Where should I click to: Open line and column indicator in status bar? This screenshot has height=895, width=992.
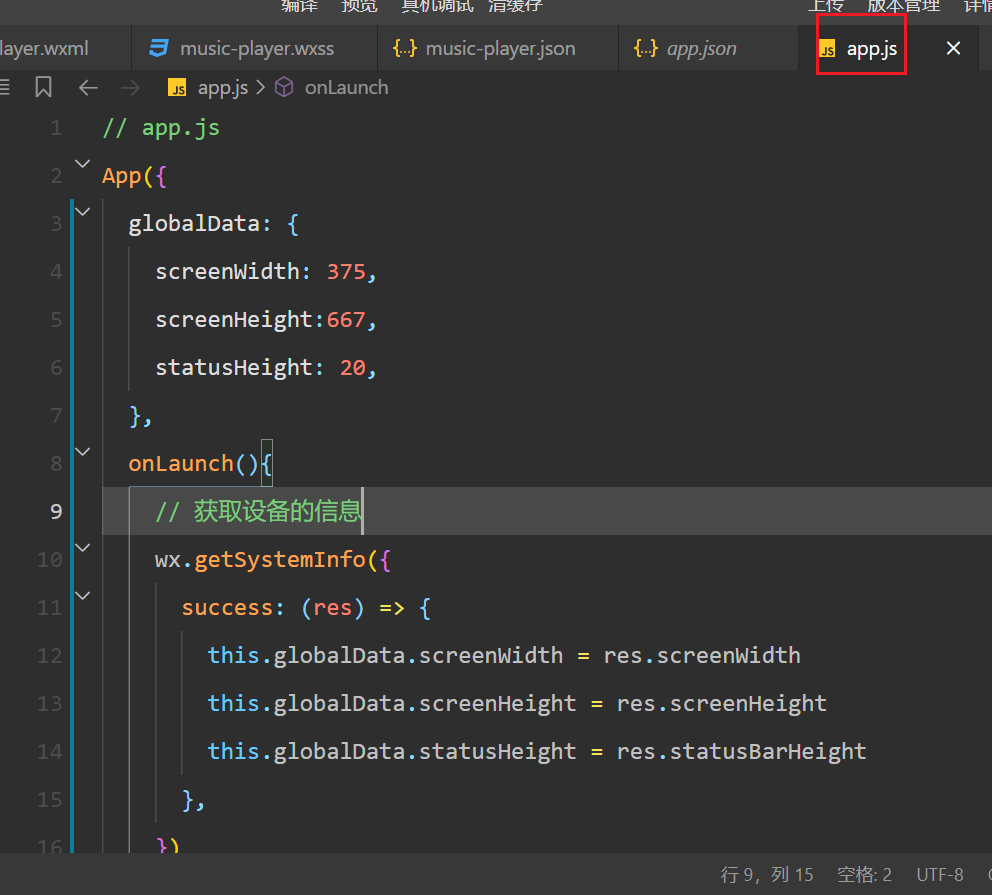click(767, 875)
